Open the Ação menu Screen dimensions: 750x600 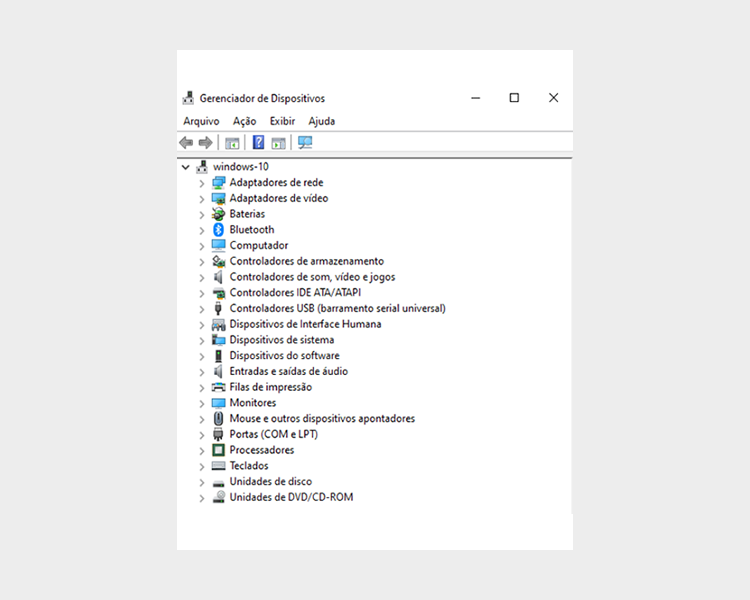pos(244,121)
